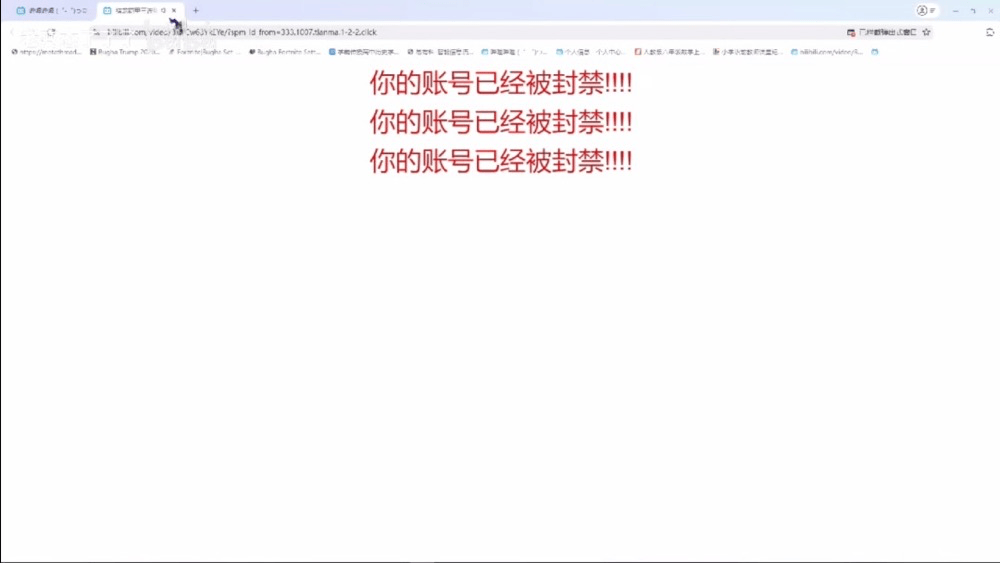Open the "Rugha Fortnite Sett..." bookmark
This screenshot has height=563, width=1000.
(x=284, y=52)
